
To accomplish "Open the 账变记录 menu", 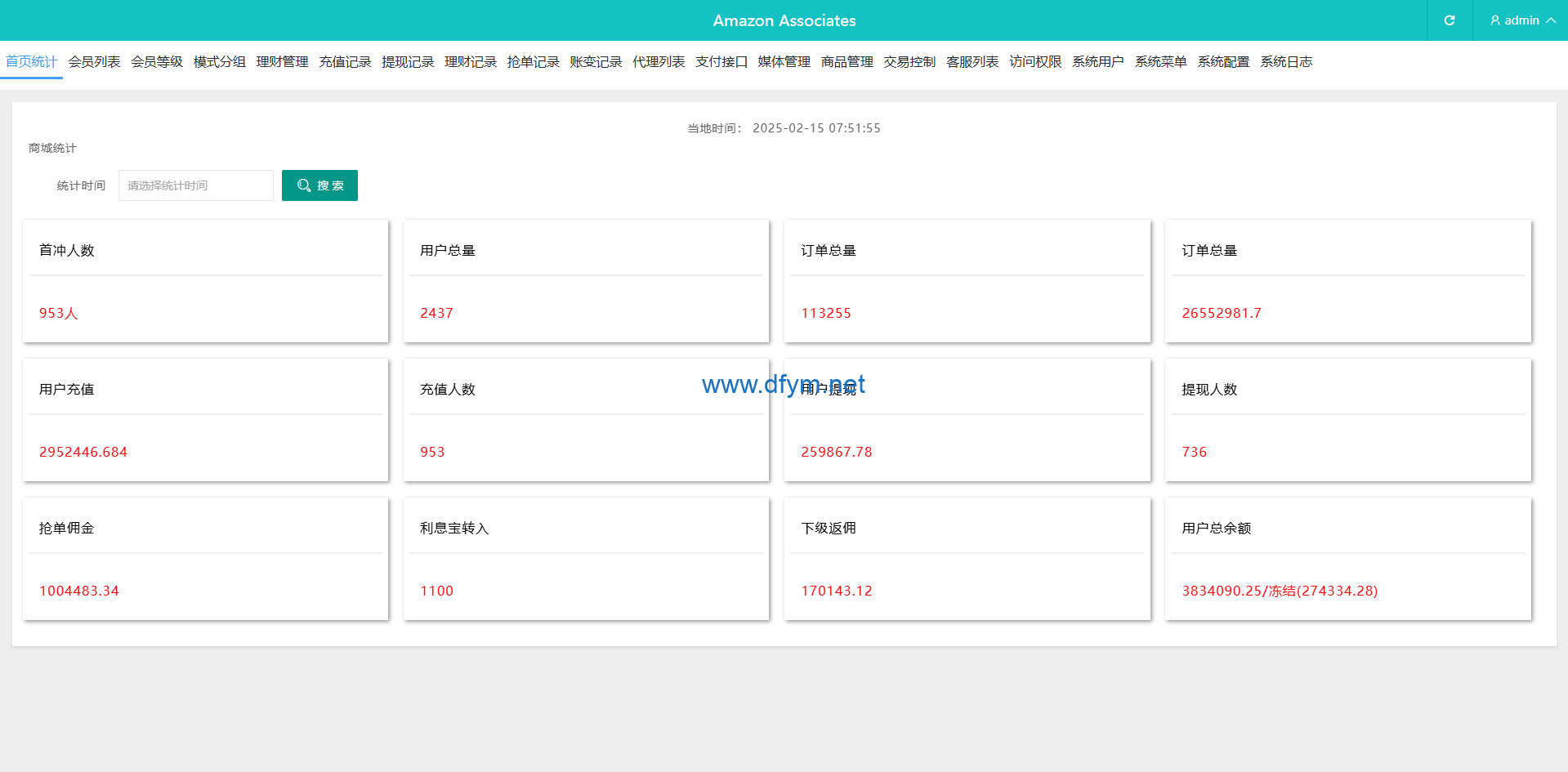I will [x=596, y=62].
